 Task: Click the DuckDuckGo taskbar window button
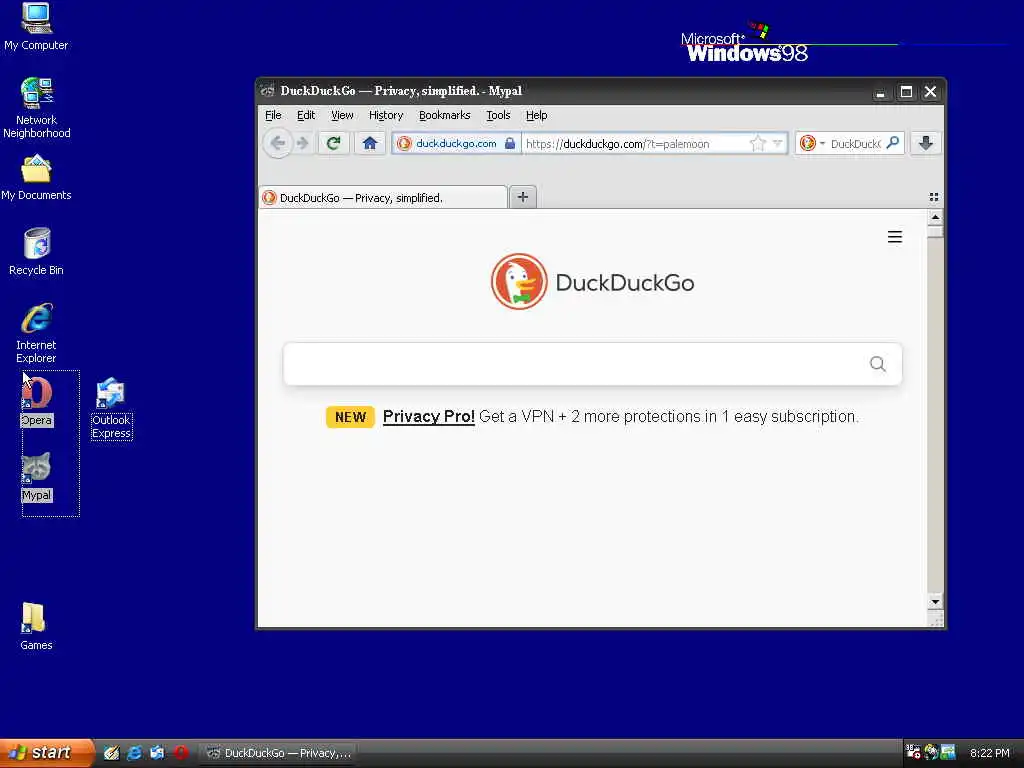click(x=278, y=753)
